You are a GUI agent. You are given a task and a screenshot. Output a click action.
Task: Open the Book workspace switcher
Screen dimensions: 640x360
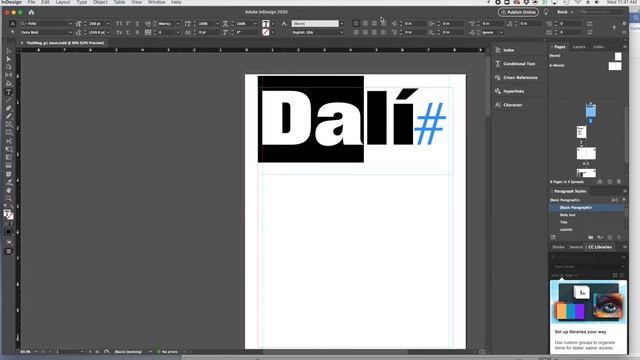(x=565, y=12)
